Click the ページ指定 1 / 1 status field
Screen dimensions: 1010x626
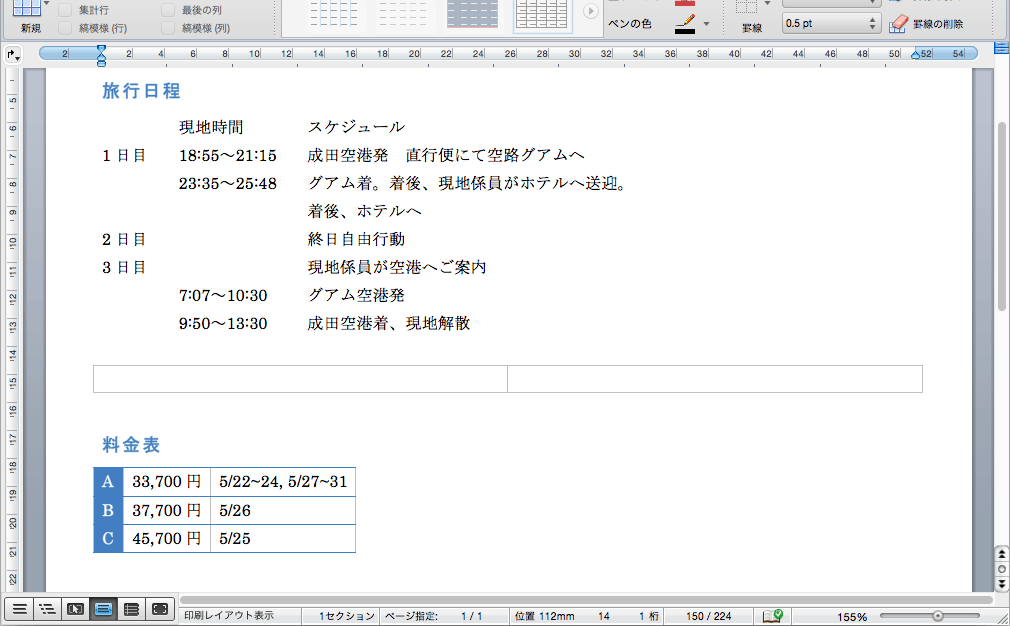tap(434, 616)
